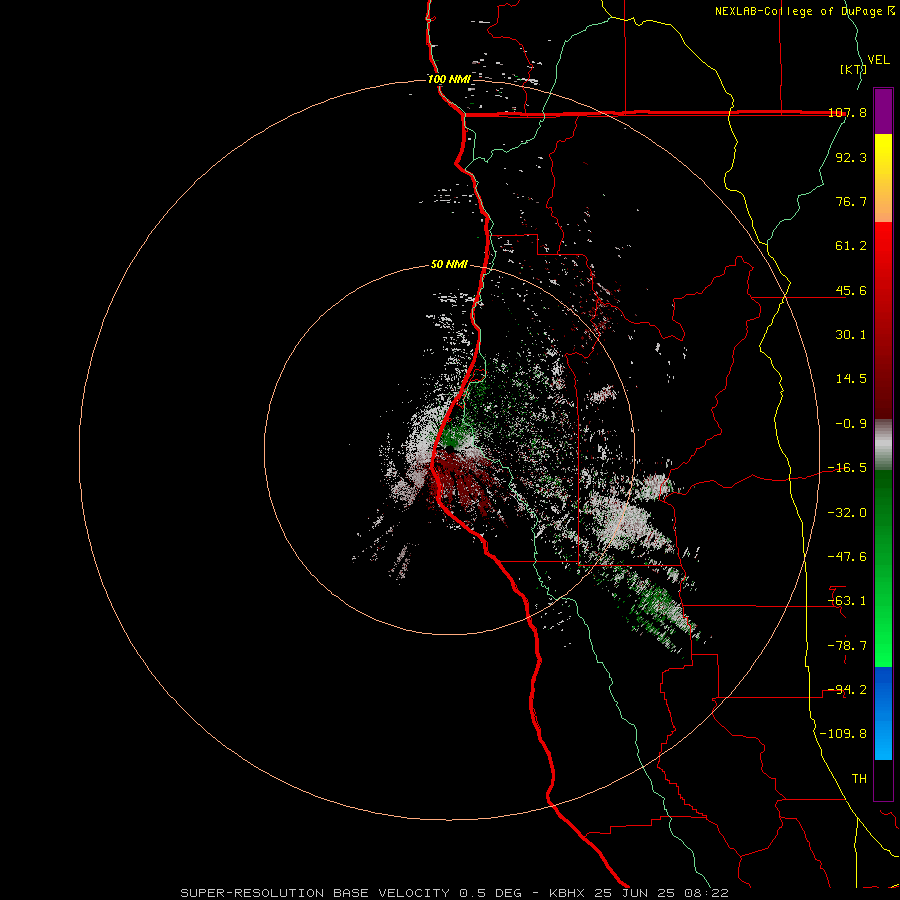Click the KBHX 25 JUN 25 08:22 timestamp

[x=639, y=893]
